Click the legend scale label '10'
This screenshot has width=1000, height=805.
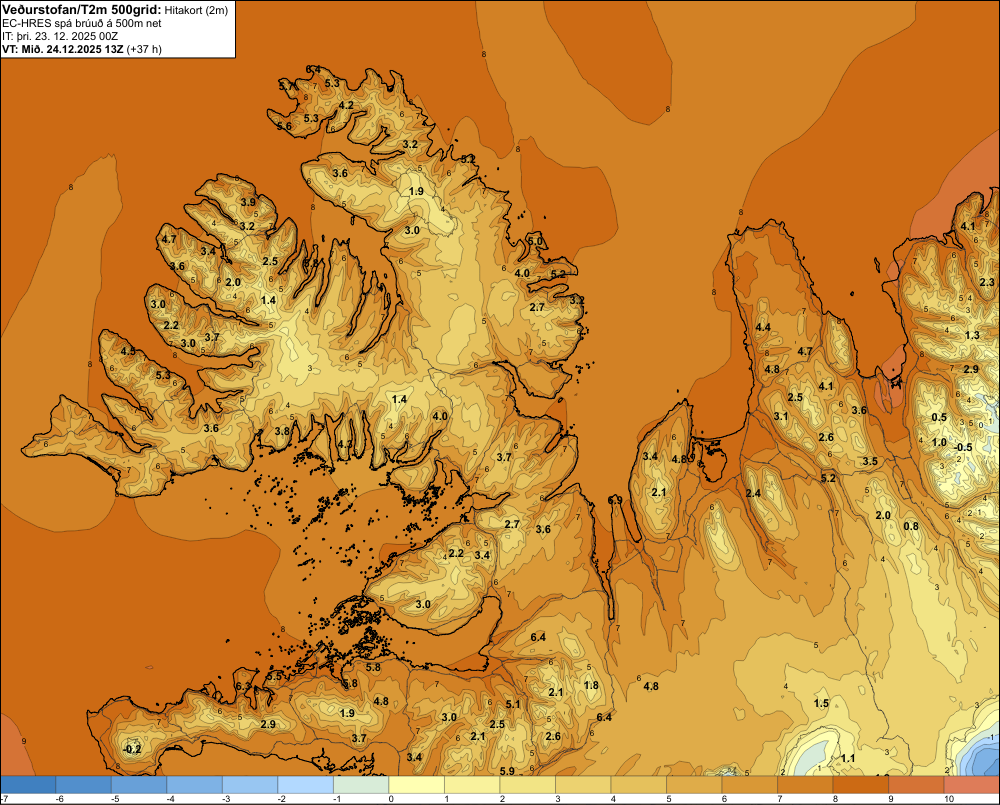point(949,799)
